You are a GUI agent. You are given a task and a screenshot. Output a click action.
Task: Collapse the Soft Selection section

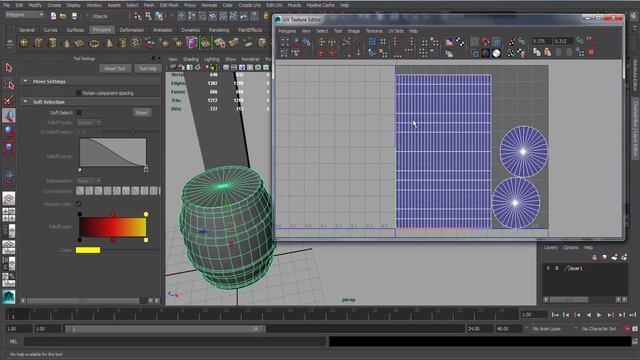pos(26,102)
